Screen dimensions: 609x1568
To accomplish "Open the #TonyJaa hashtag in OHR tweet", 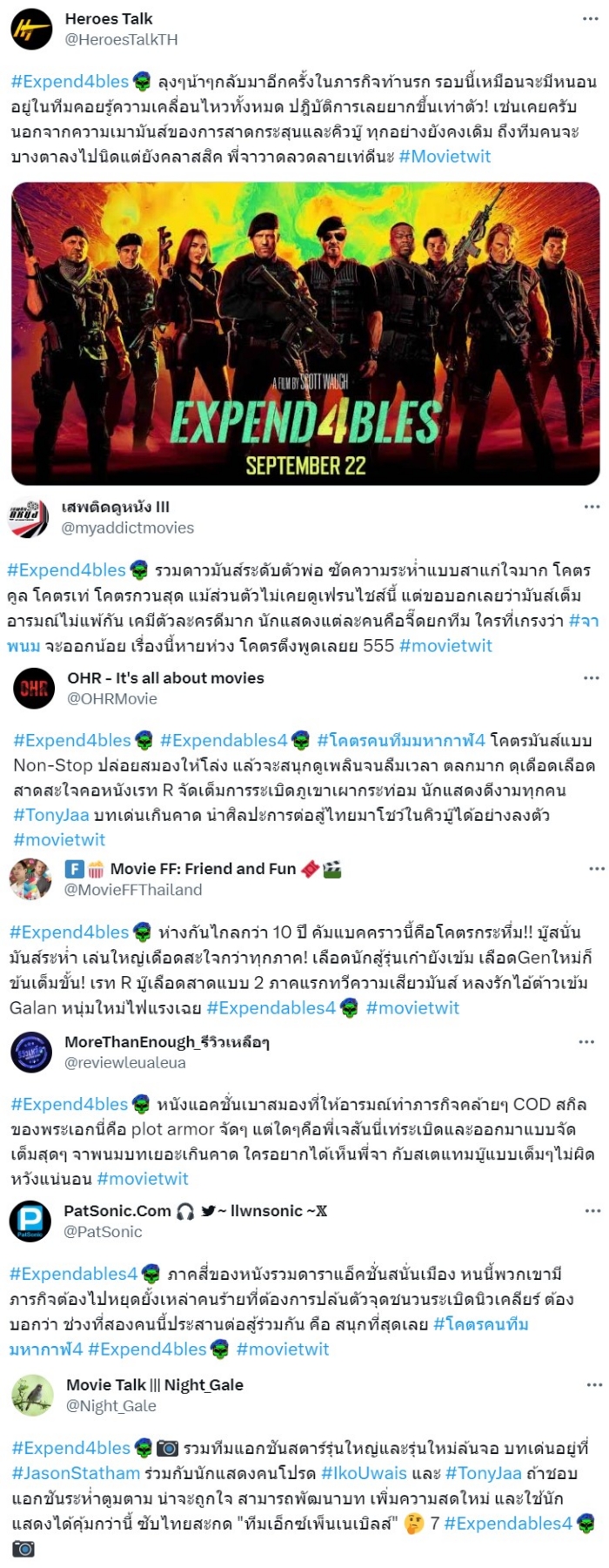I will pos(51,815).
